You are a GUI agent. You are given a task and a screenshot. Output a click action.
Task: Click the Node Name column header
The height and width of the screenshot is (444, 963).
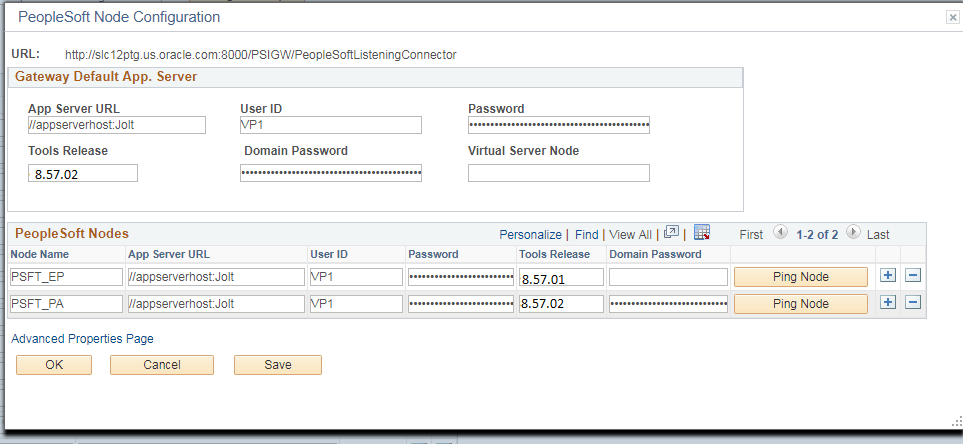point(40,254)
